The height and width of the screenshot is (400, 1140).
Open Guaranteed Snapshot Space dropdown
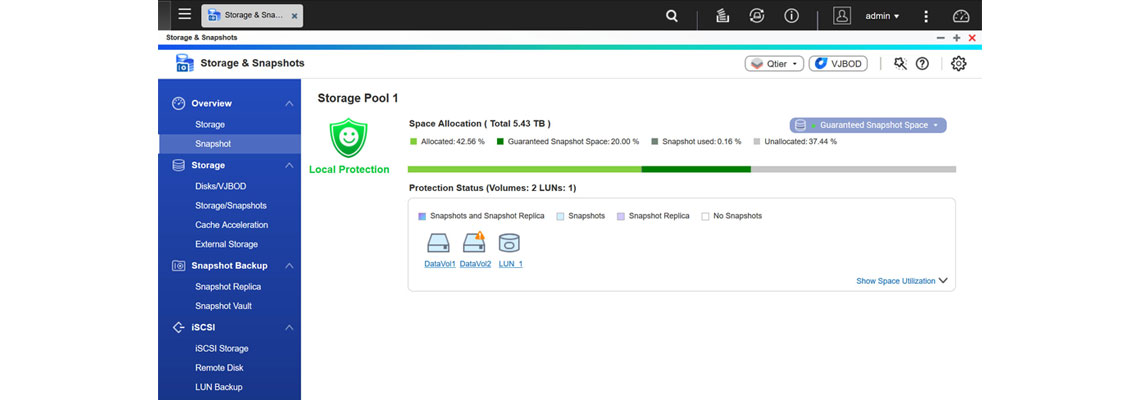coord(867,125)
